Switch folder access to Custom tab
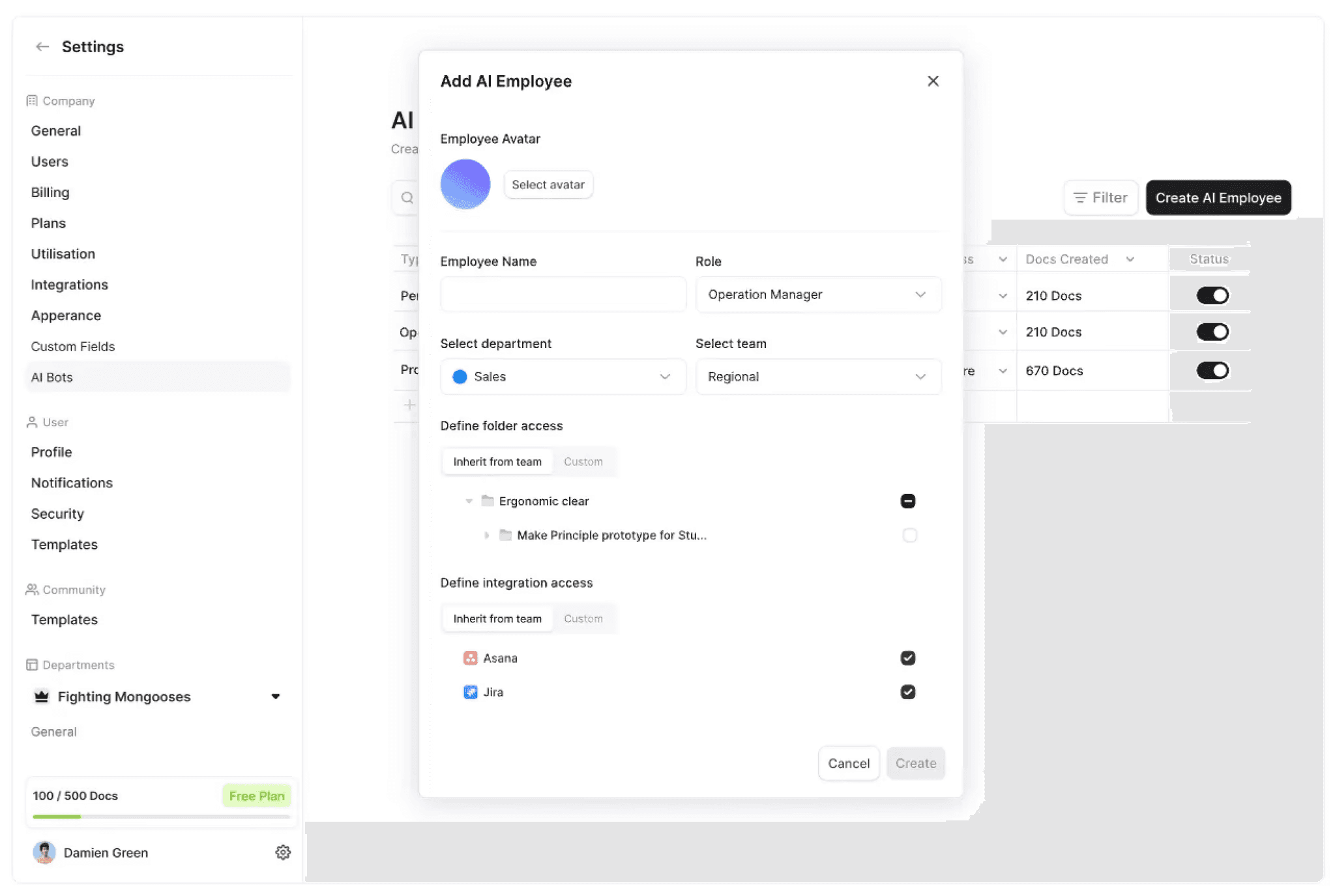1335x896 pixels. [x=583, y=461]
